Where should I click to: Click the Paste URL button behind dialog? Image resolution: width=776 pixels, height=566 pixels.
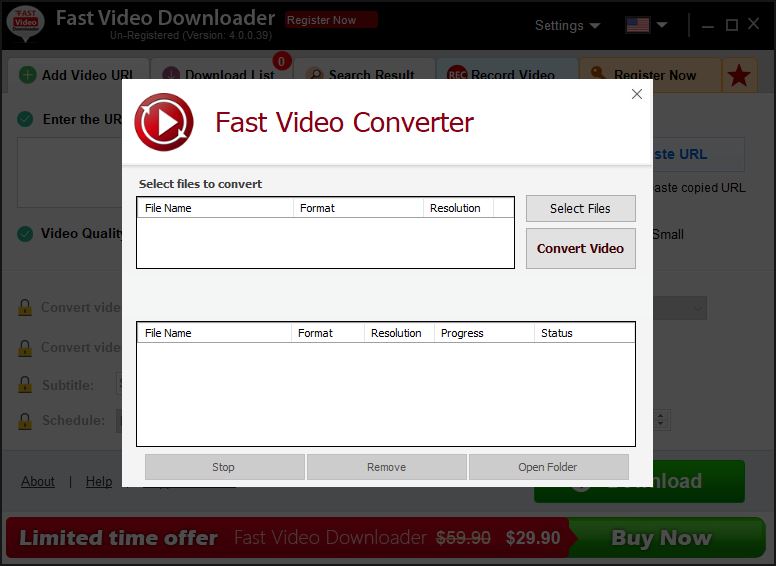click(698, 154)
